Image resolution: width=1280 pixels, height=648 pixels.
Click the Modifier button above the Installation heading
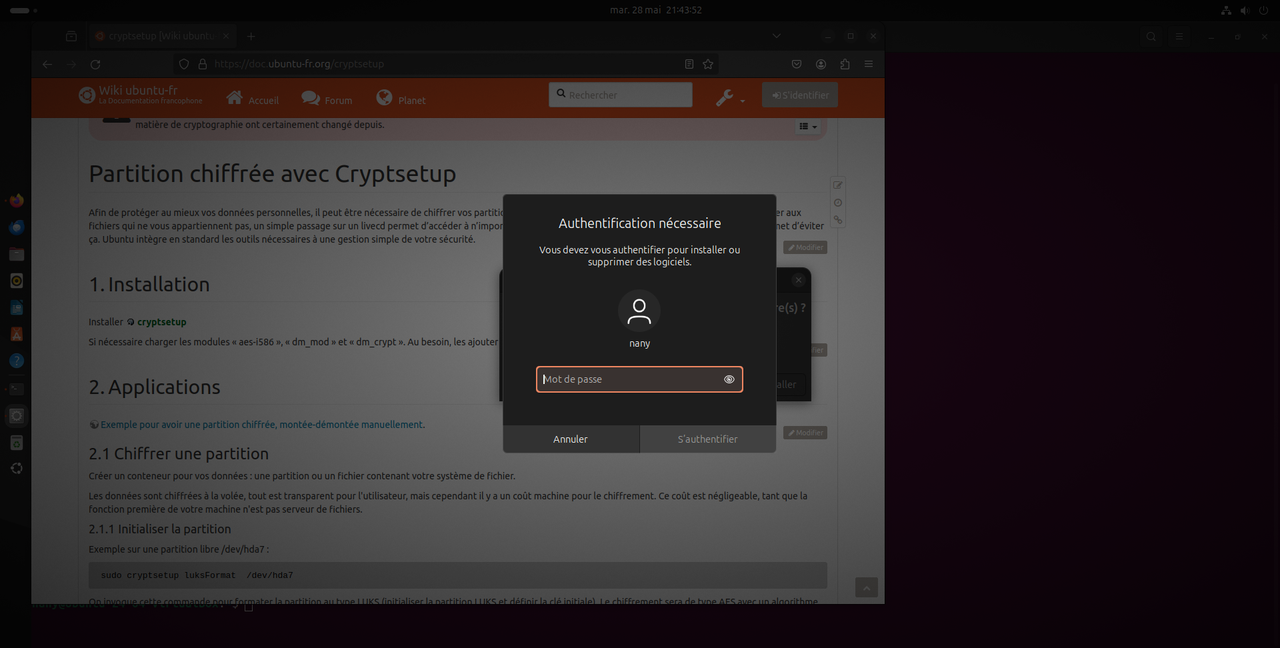805,247
